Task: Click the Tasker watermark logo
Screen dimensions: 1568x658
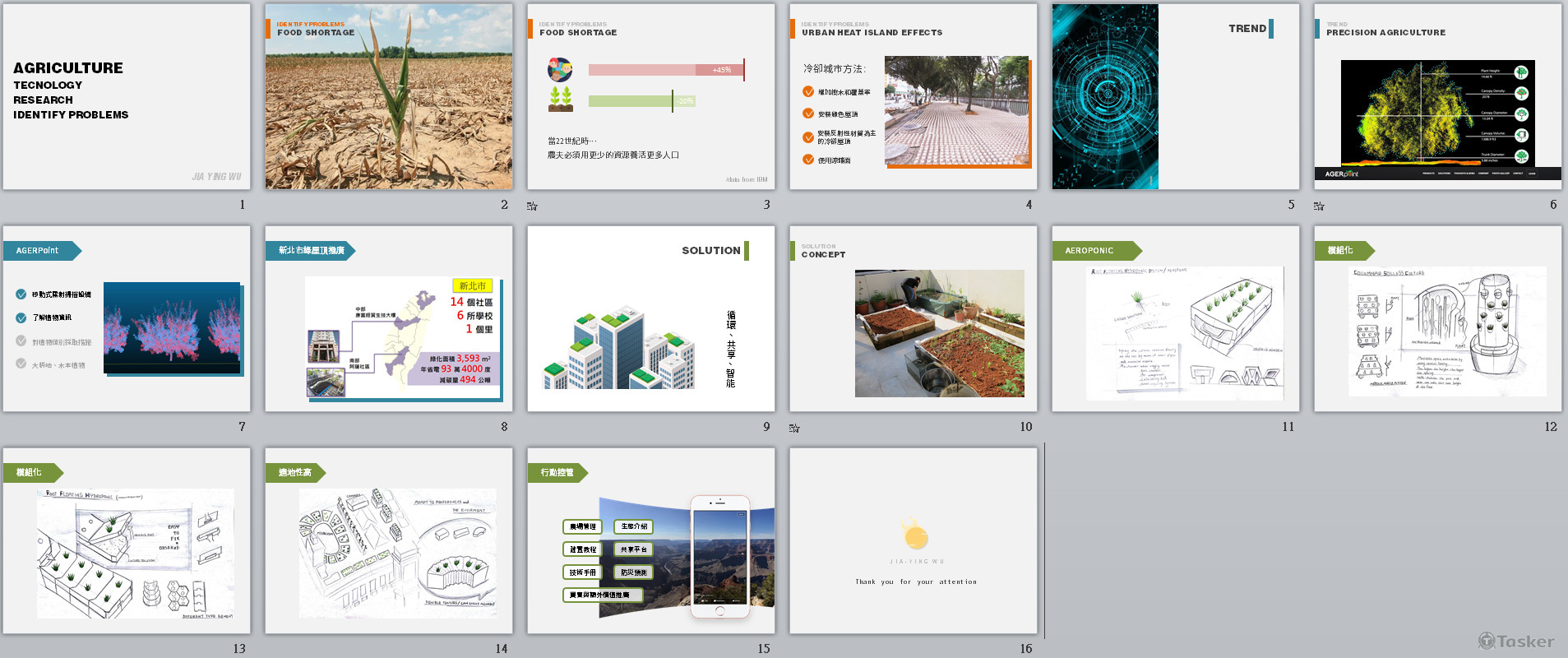Action: pos(1515,642)
